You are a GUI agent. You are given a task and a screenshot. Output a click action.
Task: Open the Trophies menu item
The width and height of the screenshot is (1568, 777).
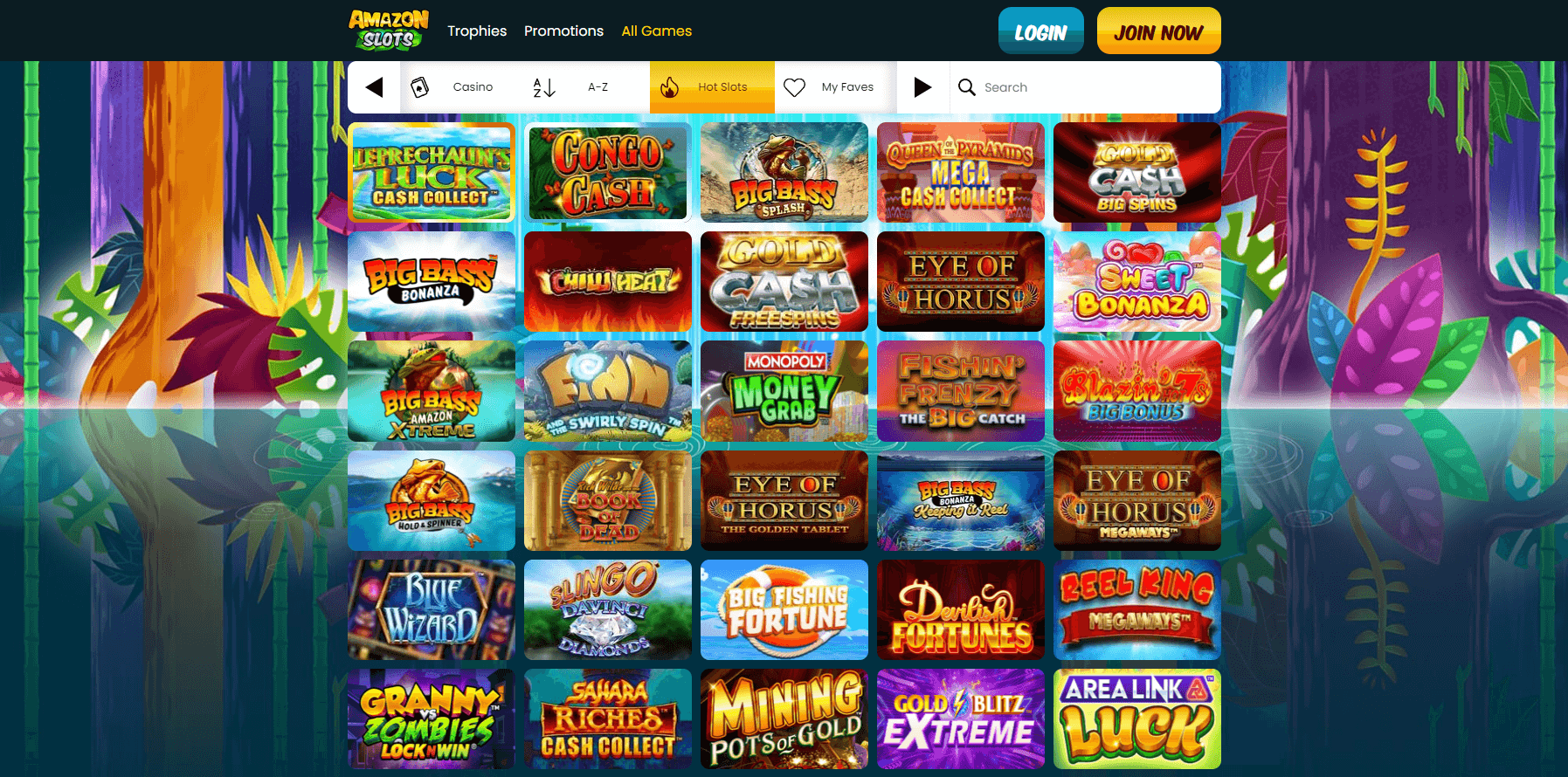coord(477,31)
